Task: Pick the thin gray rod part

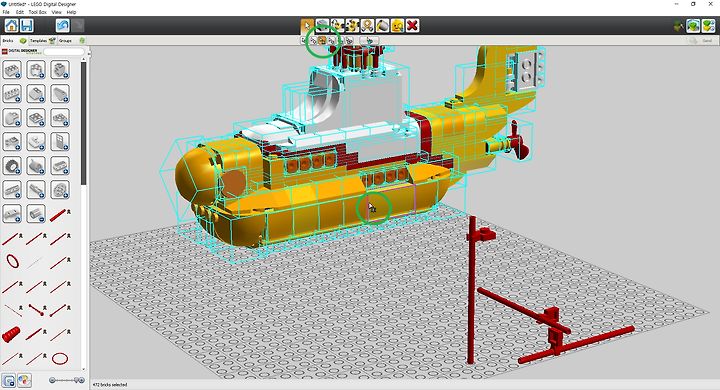Action: tap(35, 263)
